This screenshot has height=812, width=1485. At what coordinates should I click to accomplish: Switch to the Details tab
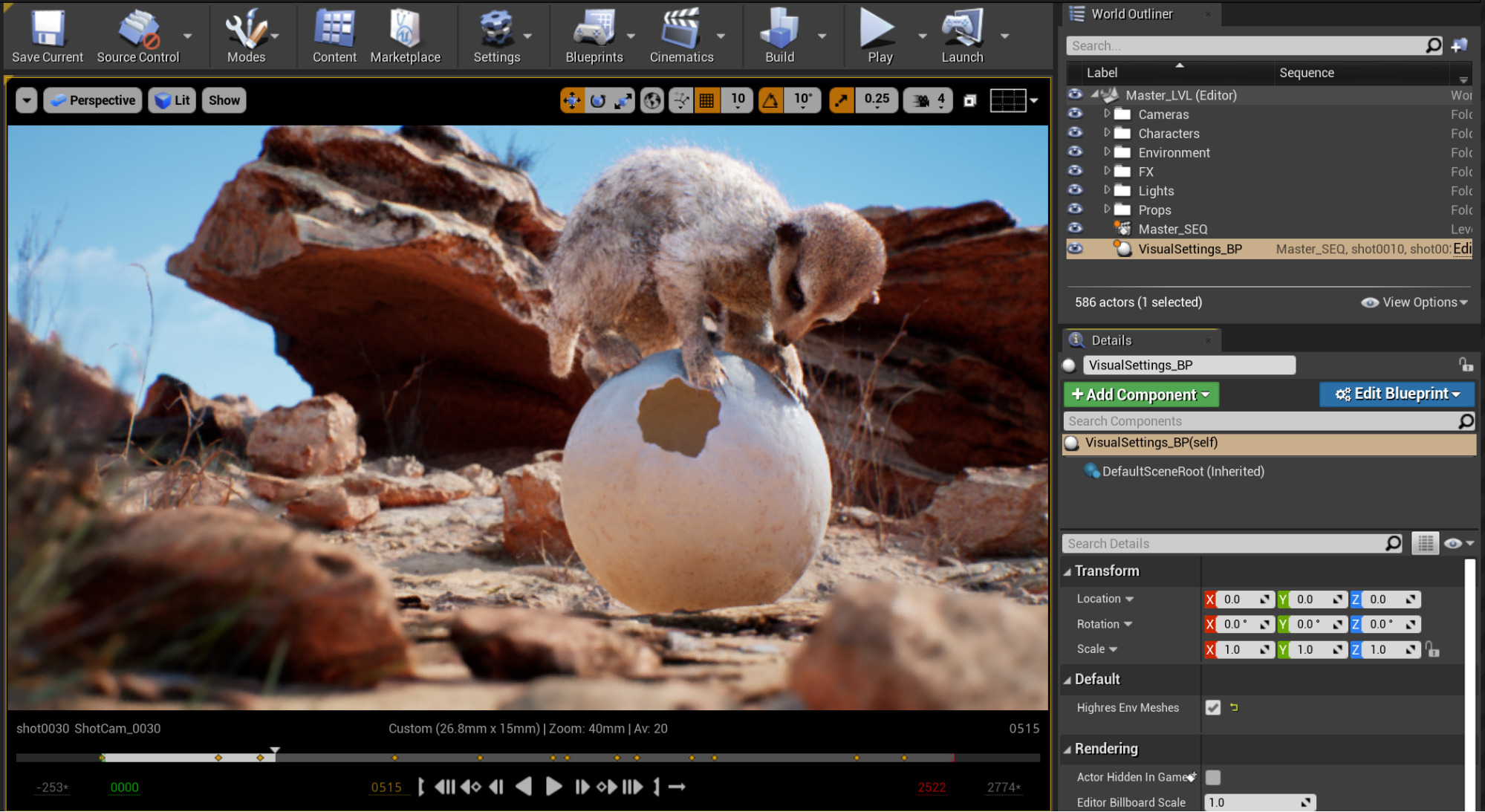click(x=1111, y=340)
